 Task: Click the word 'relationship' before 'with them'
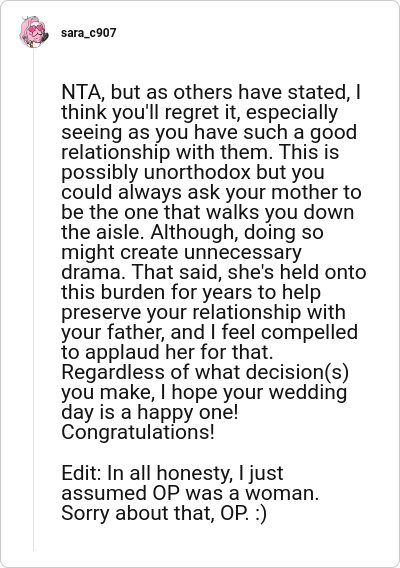click(x=116, y=152)
